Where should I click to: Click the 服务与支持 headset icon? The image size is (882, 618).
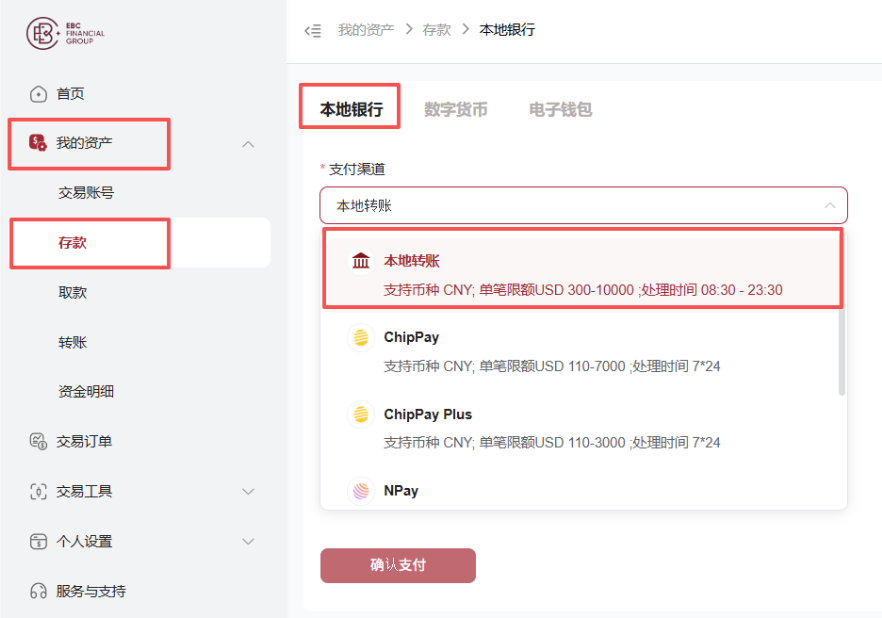(38, 591)
